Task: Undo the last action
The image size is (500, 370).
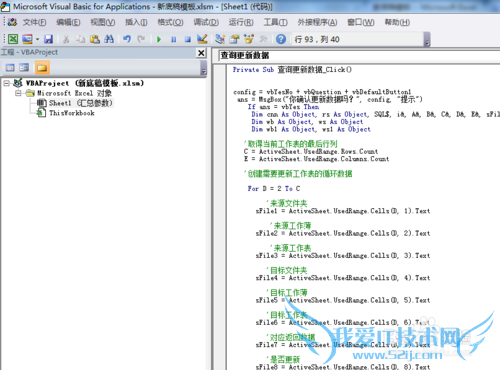Action: (x=127, y=39)
